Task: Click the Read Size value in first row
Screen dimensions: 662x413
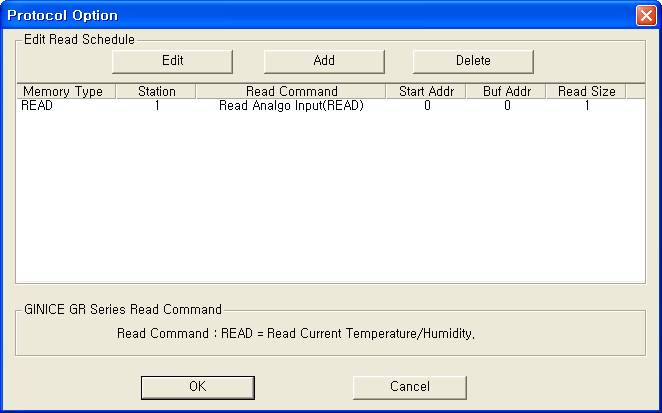Action: click(x=587, y=106)
